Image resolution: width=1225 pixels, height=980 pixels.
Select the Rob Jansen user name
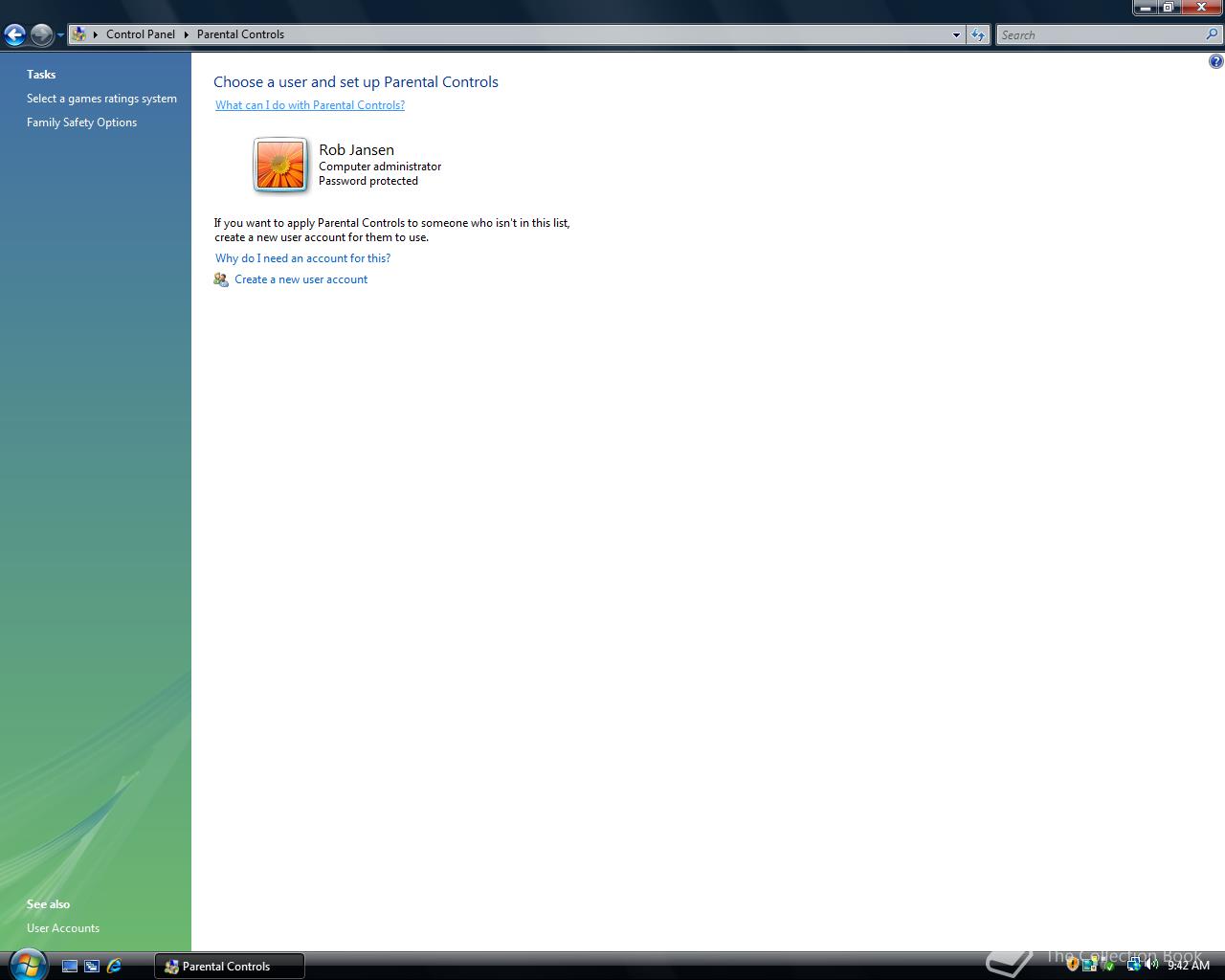(x=356, y=149)
